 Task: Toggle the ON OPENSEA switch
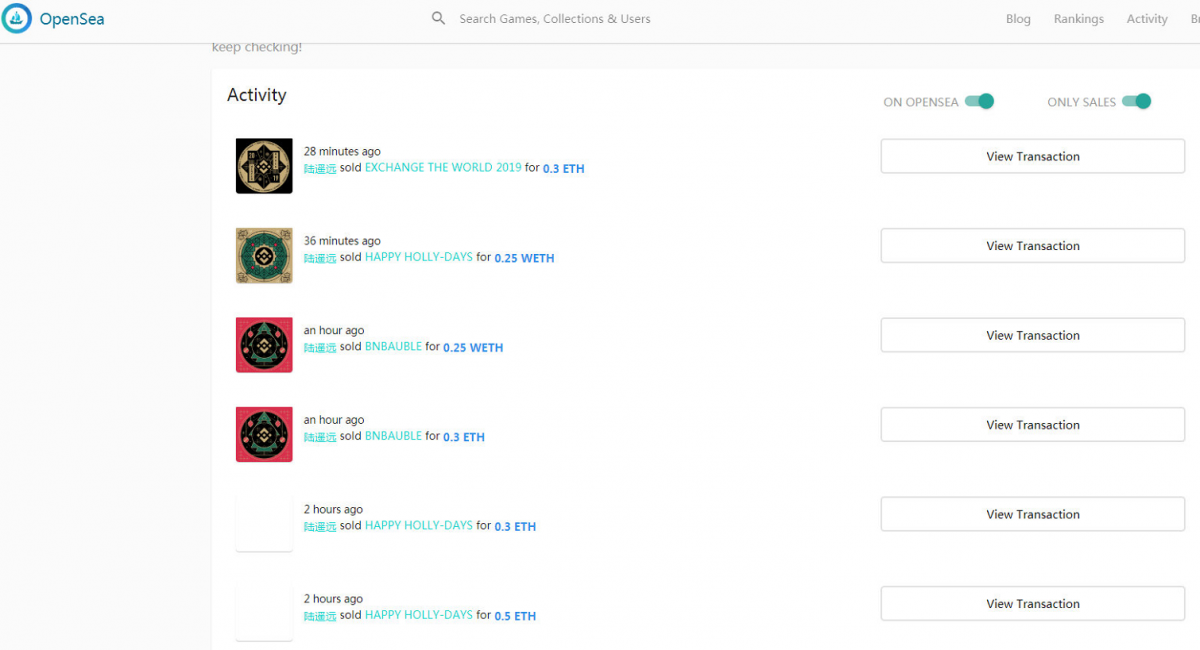pyautogui.click(x=980, y=101)
